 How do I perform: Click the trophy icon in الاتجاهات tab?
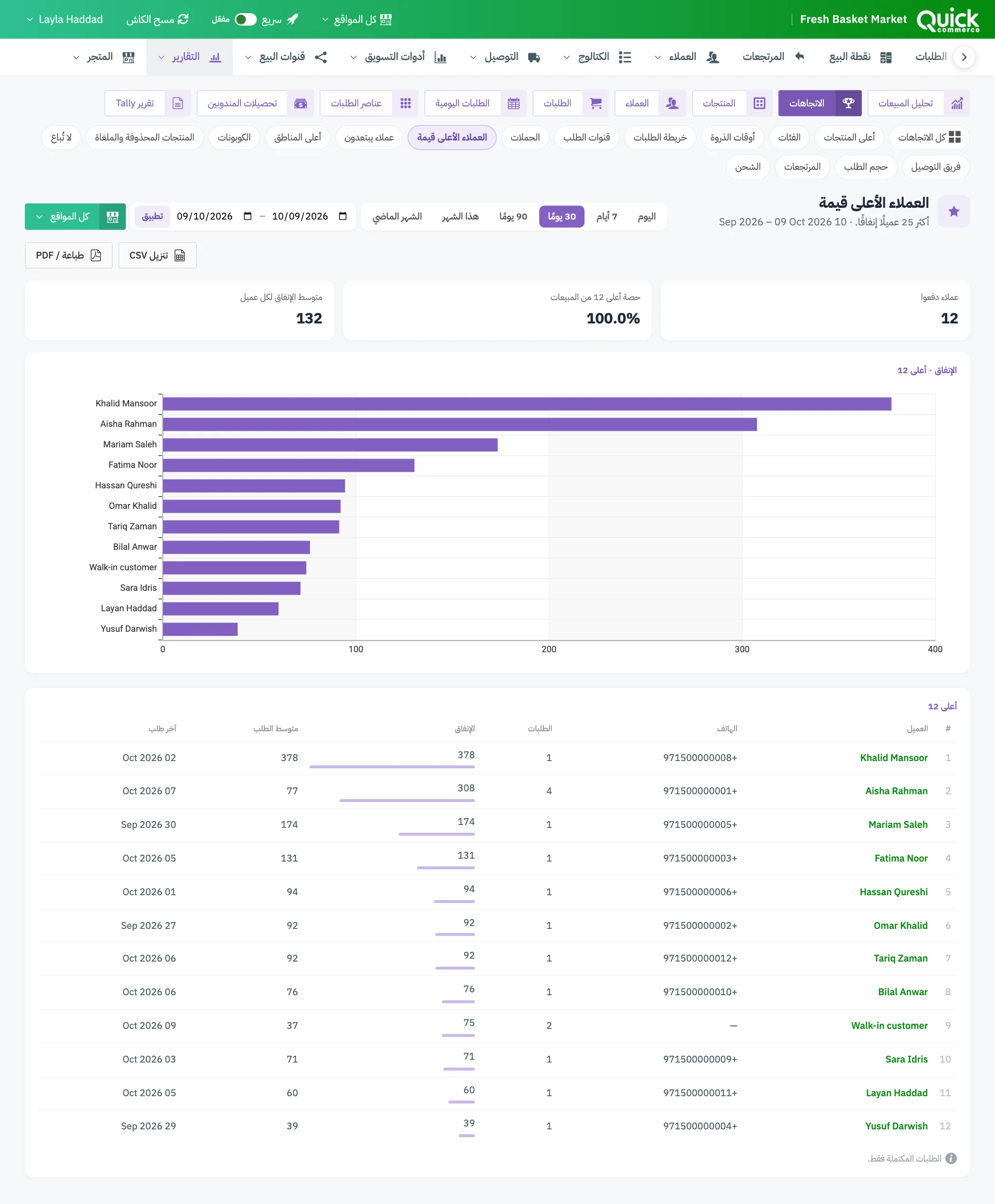click(848, 103)
